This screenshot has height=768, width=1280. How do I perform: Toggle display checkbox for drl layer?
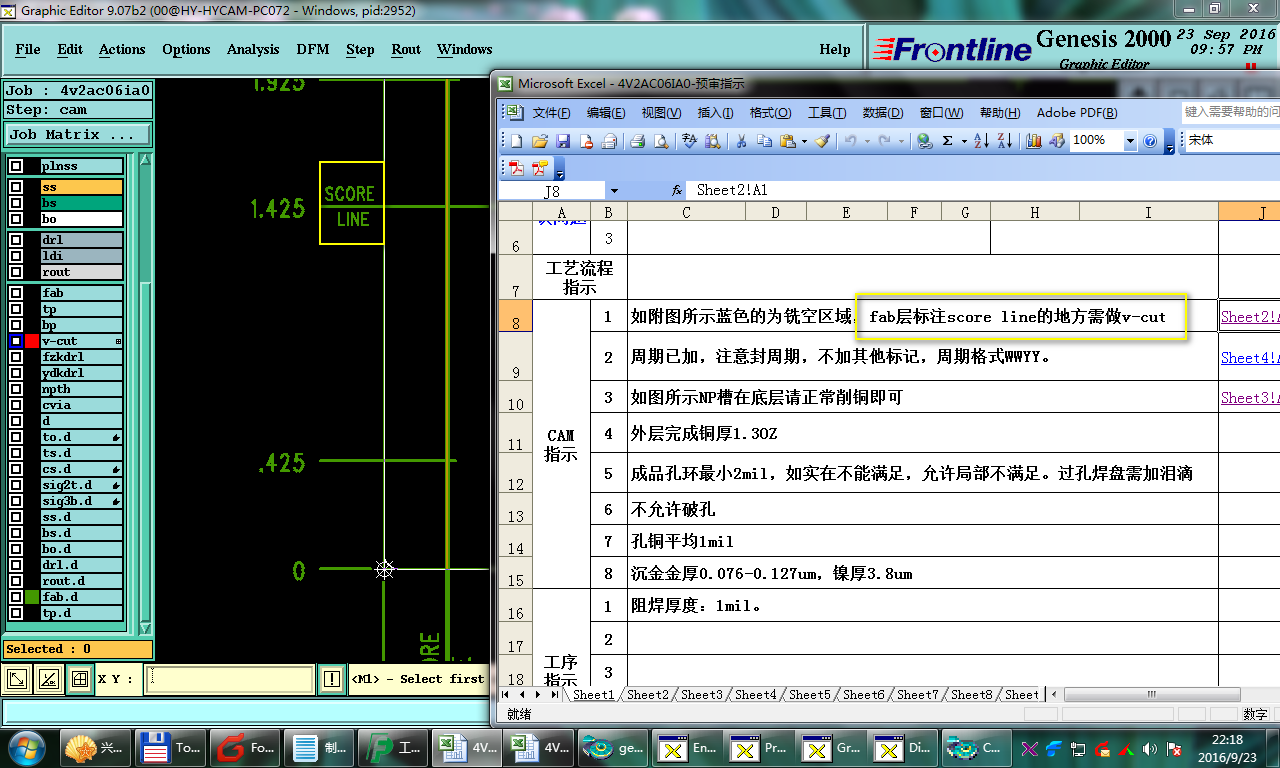[16, 240]
